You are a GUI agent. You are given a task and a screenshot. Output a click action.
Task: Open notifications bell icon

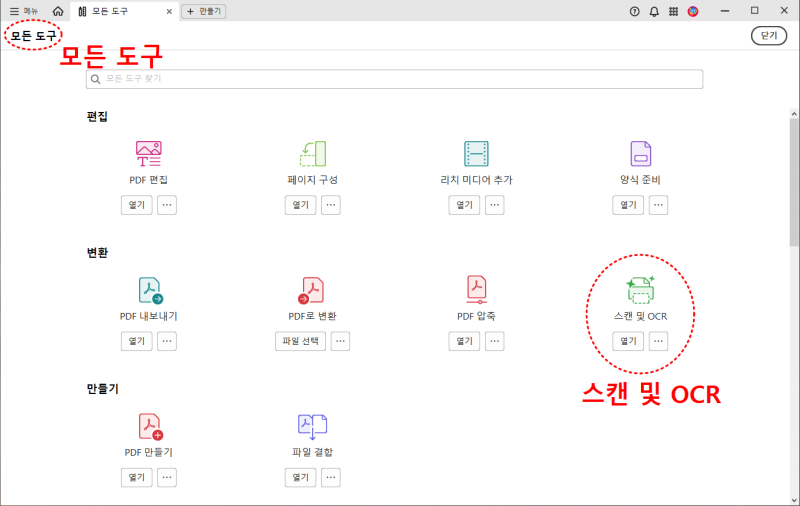tap(654, 11)
